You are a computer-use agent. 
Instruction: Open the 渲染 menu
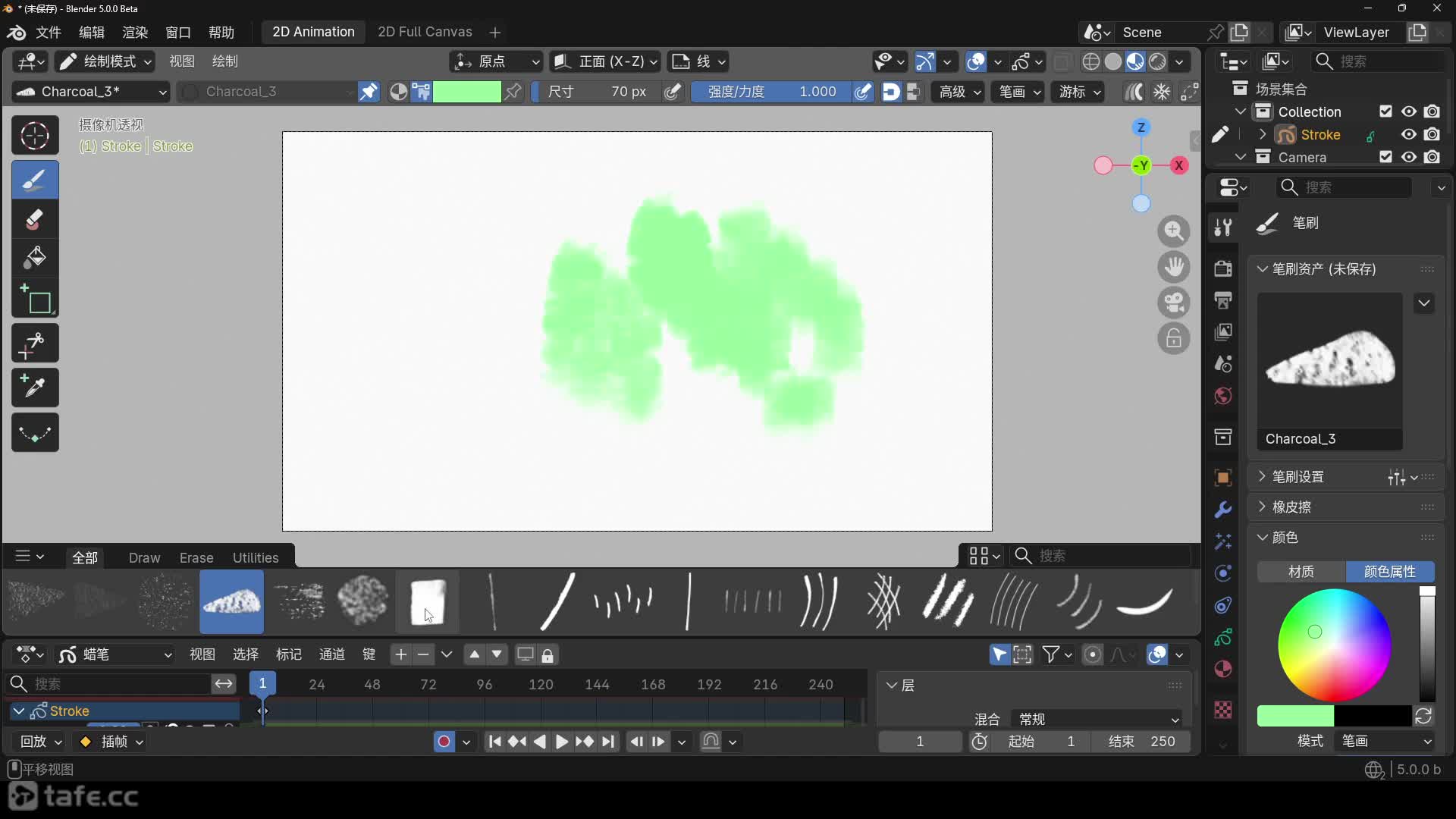[135, 33]
